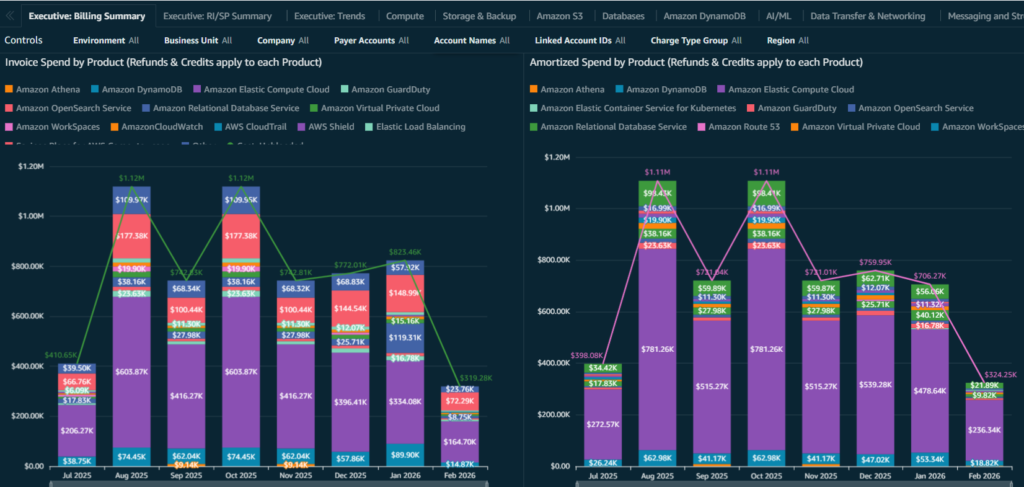Select Amazon Elastic Compute Cloud in Invoice legend
1024x487 pixels.
(261, 89)
